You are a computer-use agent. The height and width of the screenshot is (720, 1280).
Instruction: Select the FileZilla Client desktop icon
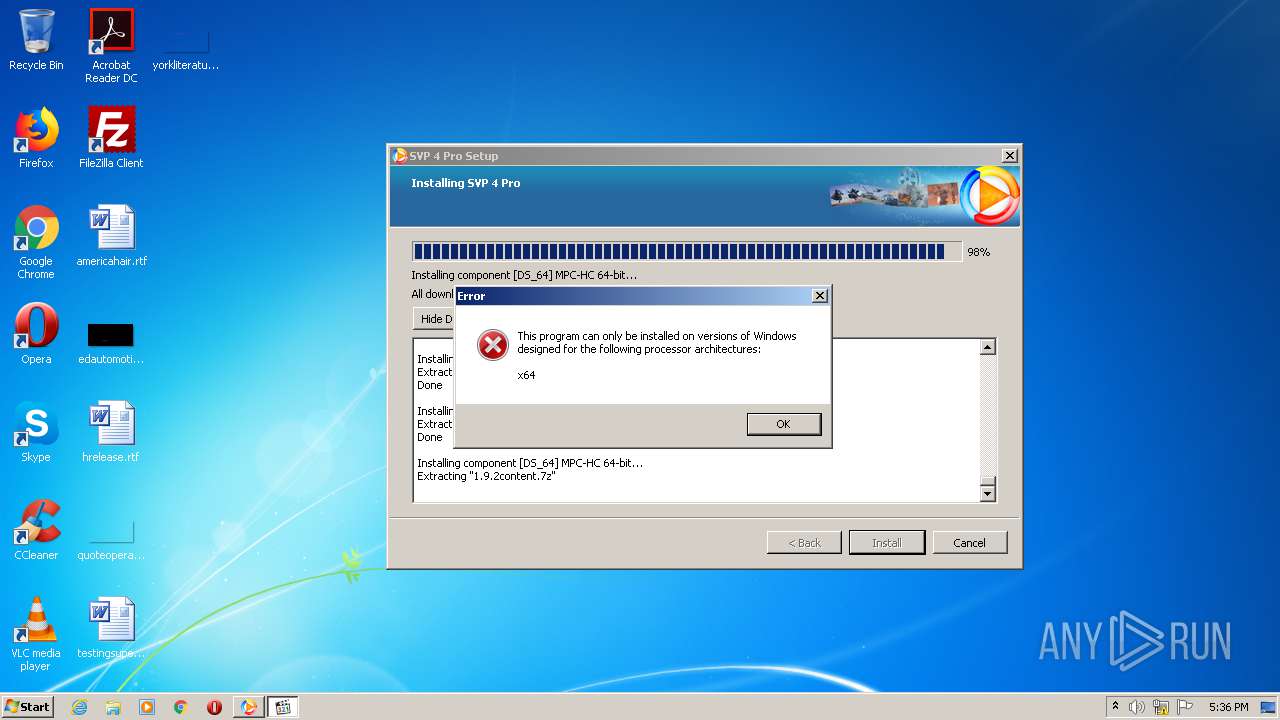click(111, 138)
